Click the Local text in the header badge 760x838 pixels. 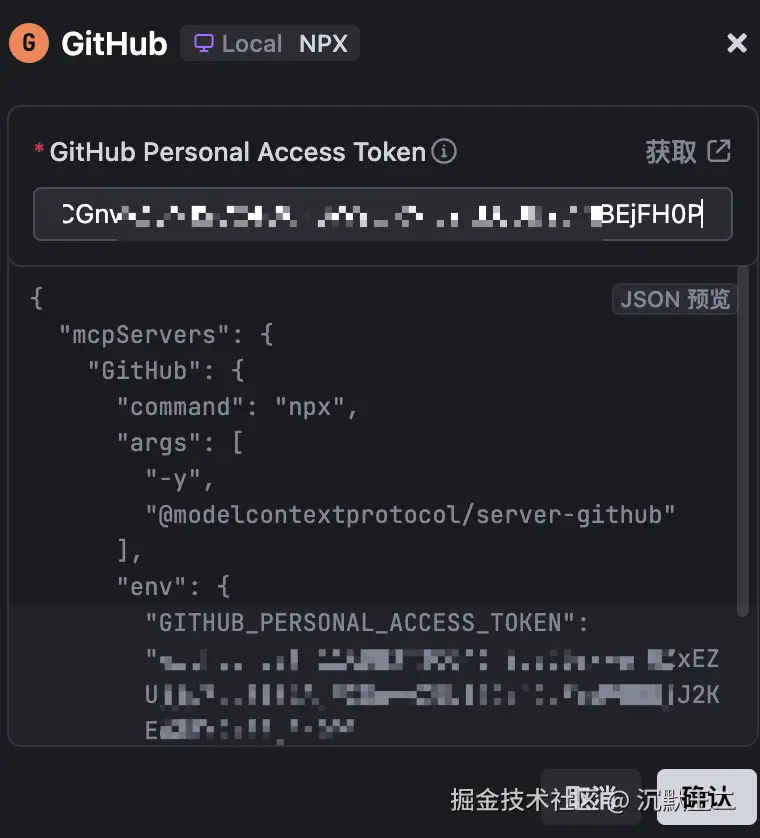252,44
